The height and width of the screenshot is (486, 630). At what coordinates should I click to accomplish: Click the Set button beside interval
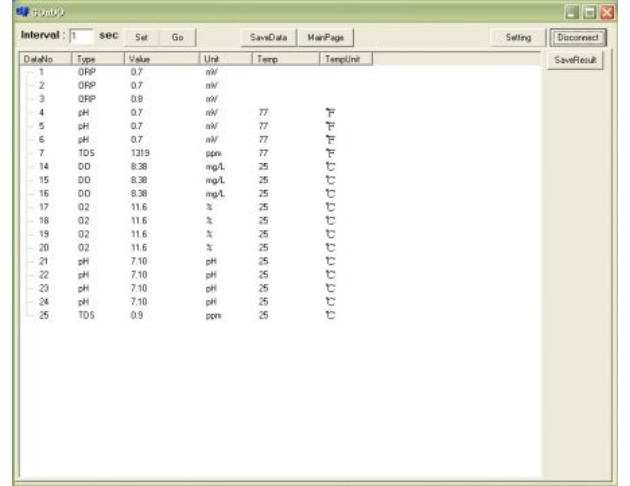pos(143,37)
